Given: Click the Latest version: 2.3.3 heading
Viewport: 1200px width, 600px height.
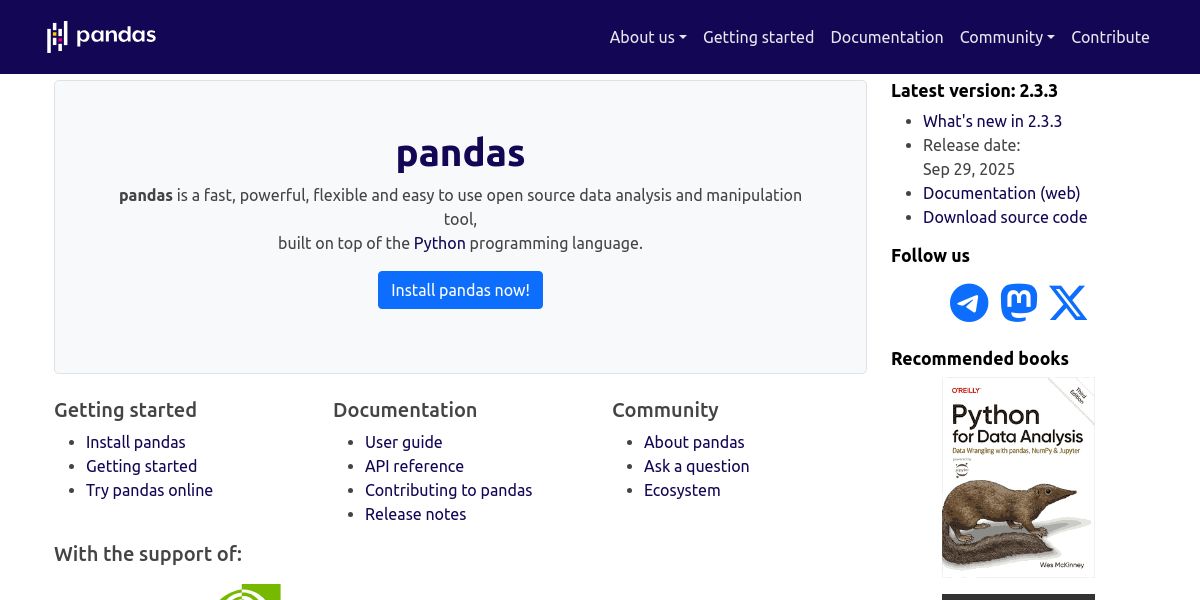Looking at the screenshot, I should (x=974, y=90).
